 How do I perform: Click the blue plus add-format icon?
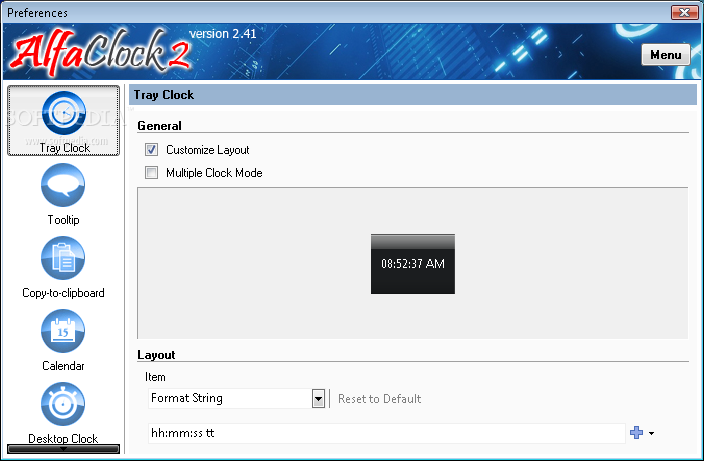pyautogui.click(x=636, y=433)
